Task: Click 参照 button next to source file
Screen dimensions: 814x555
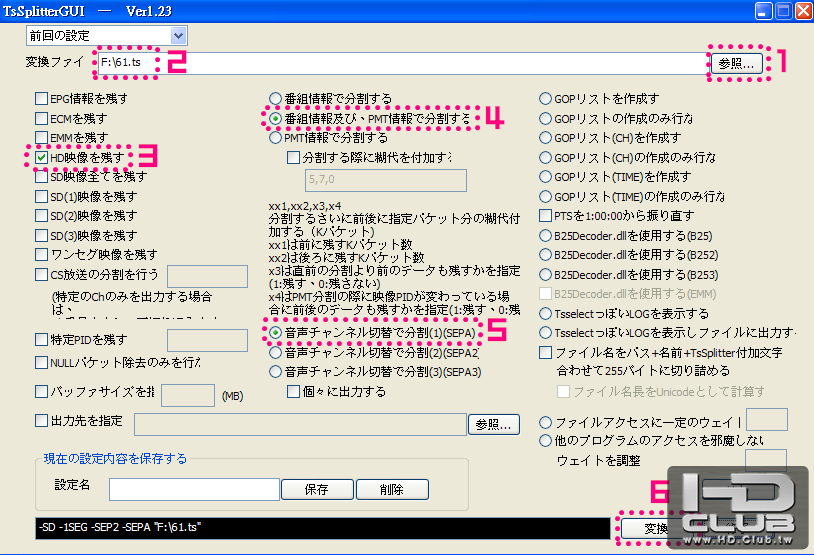Action: pyautogui.click(x=737, y=63)
